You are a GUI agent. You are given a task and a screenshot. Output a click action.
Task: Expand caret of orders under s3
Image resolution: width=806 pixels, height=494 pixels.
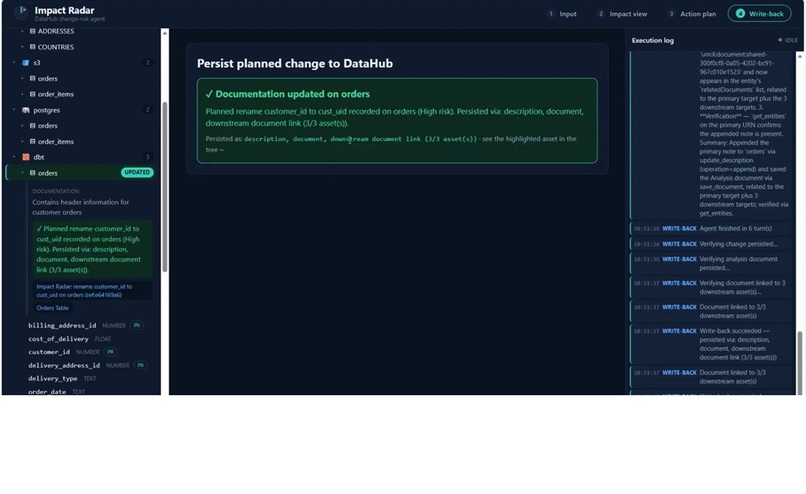click(23, 79)
